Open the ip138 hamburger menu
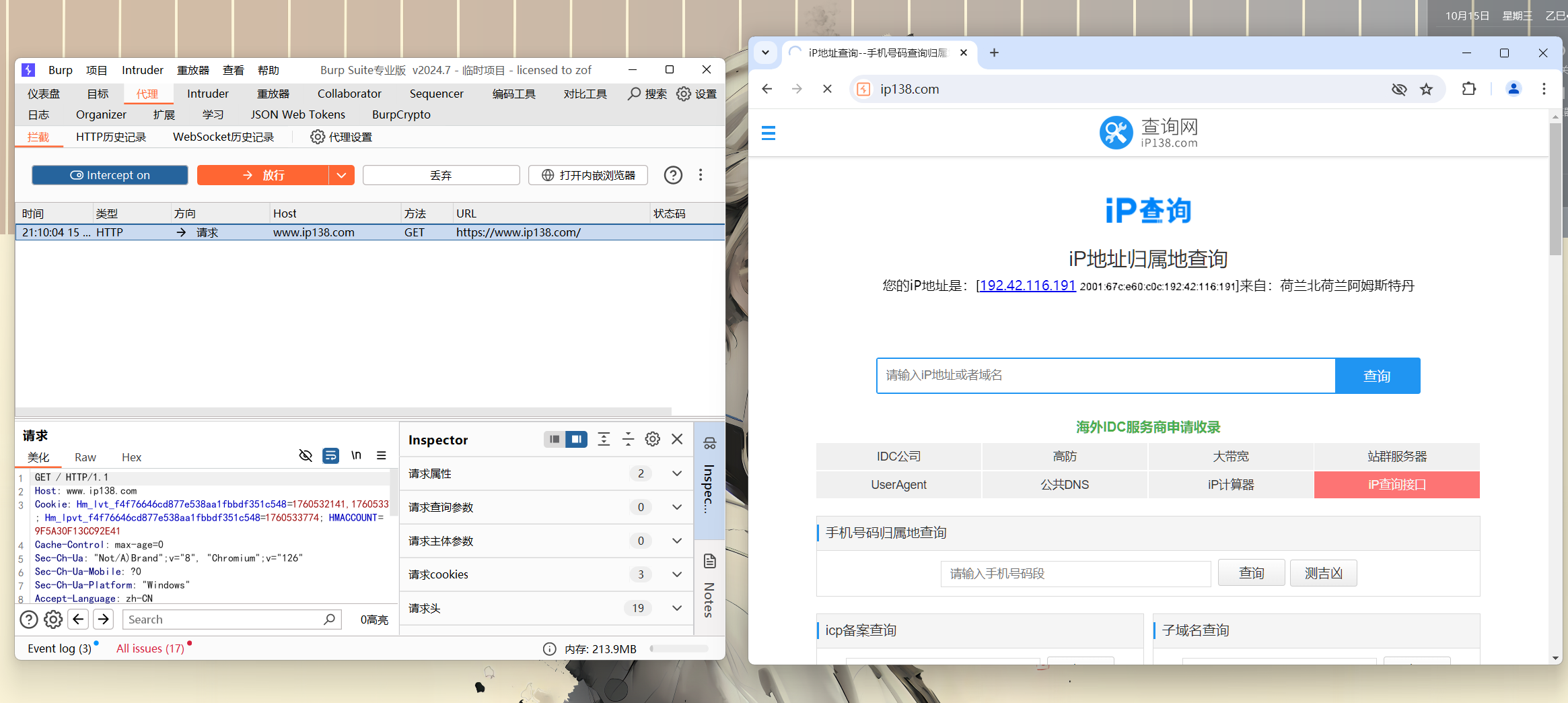 (x=769, y=133)
